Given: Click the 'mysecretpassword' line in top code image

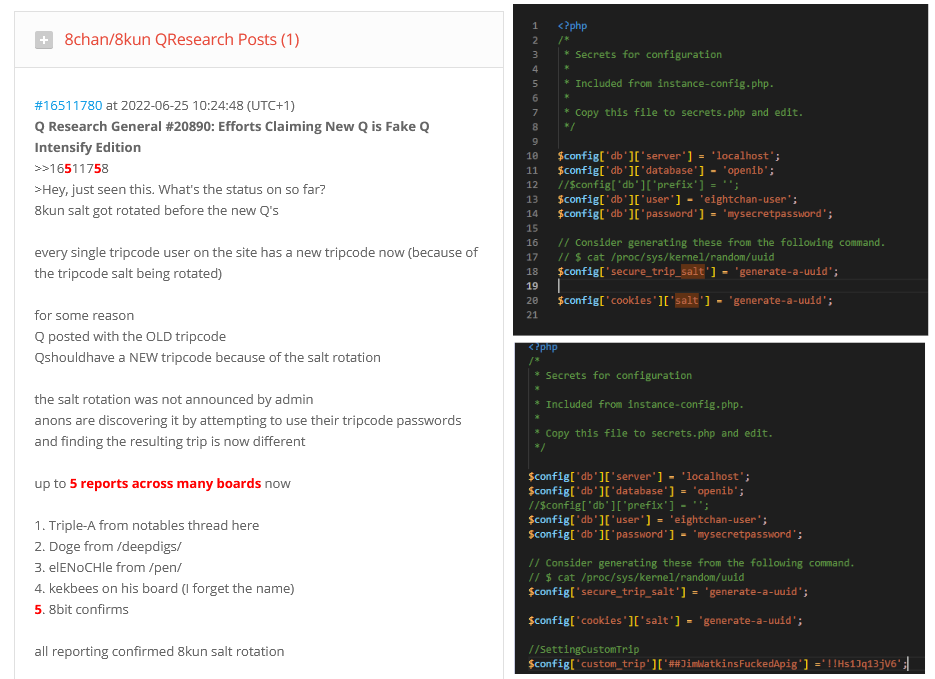Looking at the screenshot, I should point(695,213).
